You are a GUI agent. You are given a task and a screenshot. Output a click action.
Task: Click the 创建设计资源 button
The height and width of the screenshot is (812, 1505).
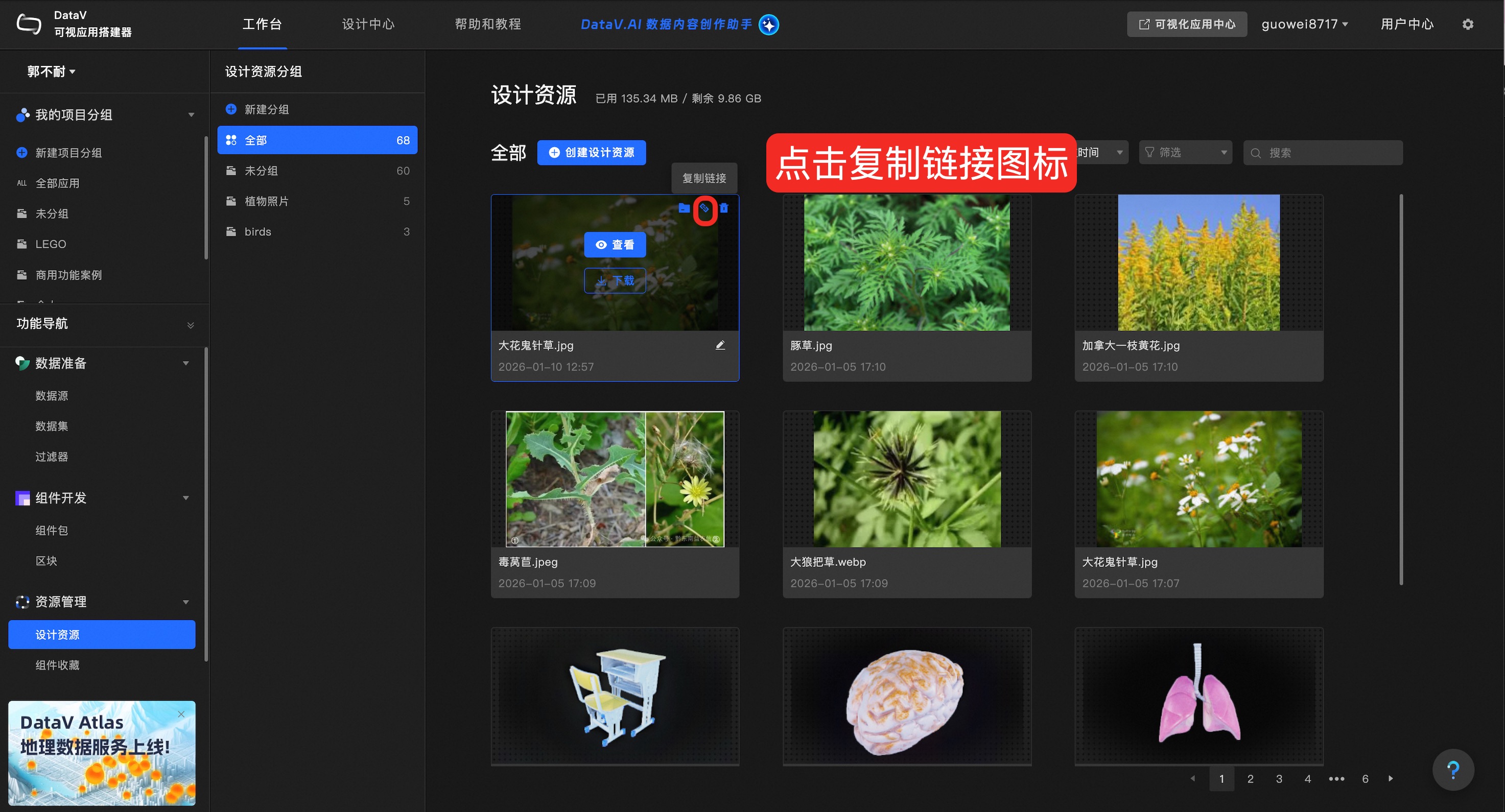[591, 153]
